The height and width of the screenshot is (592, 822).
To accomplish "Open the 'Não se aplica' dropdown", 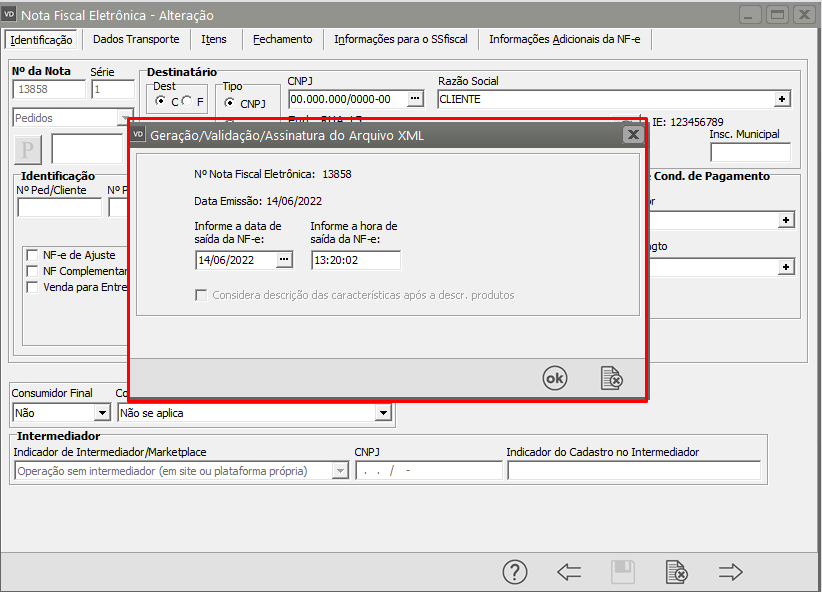I will pyautogui.click(x=382, y=413).
